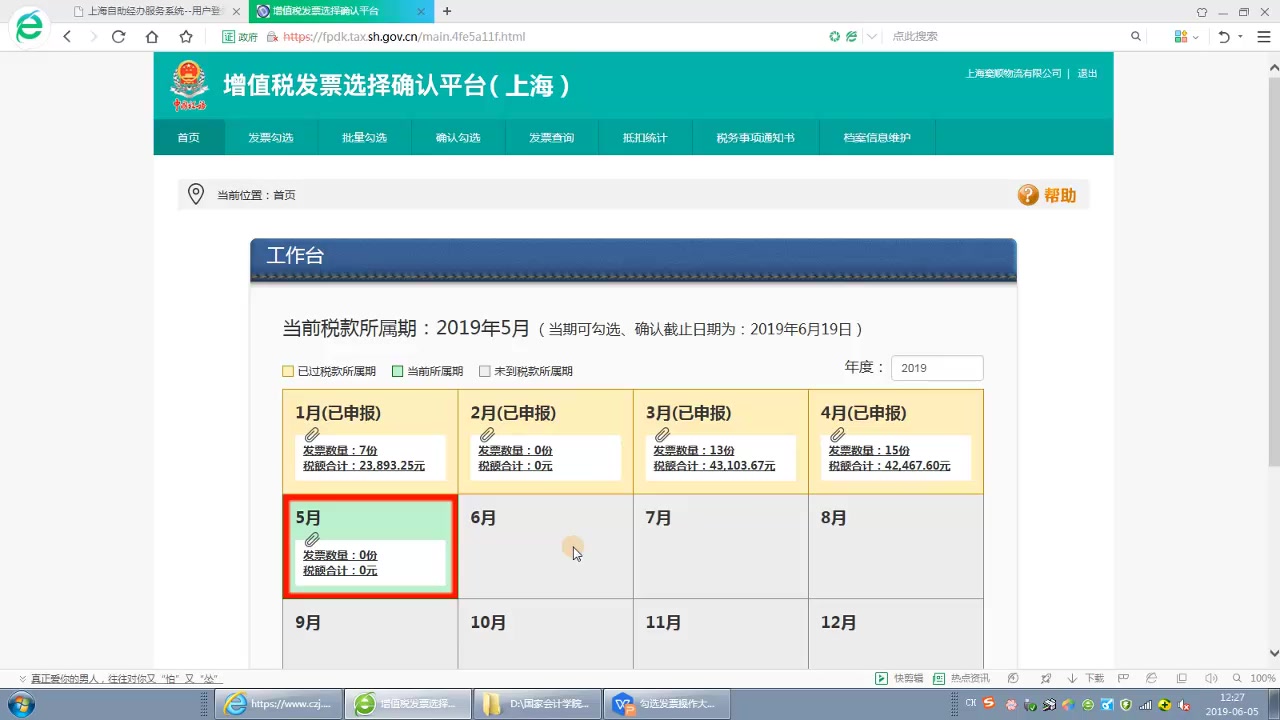Expand the address bar dropdown chevron
Viewport: 1280px width, 720px height.
(x=870, y=36)
